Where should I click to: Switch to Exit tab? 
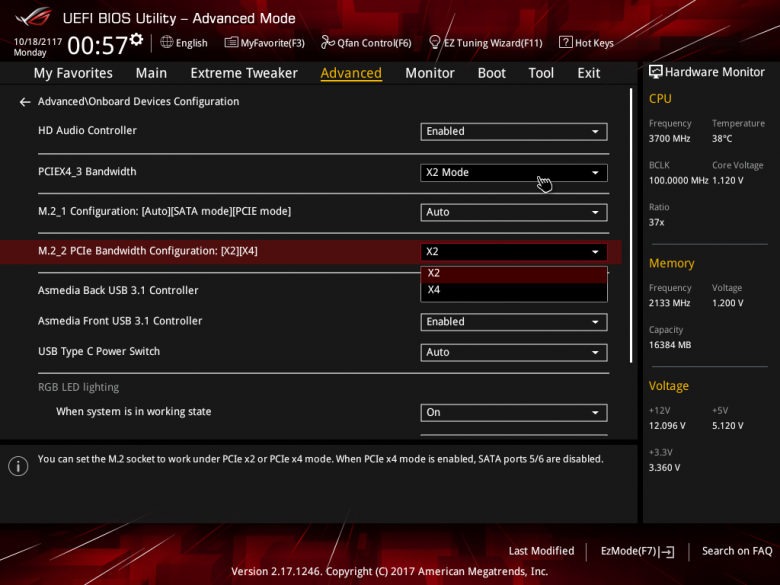coord(588,73)
